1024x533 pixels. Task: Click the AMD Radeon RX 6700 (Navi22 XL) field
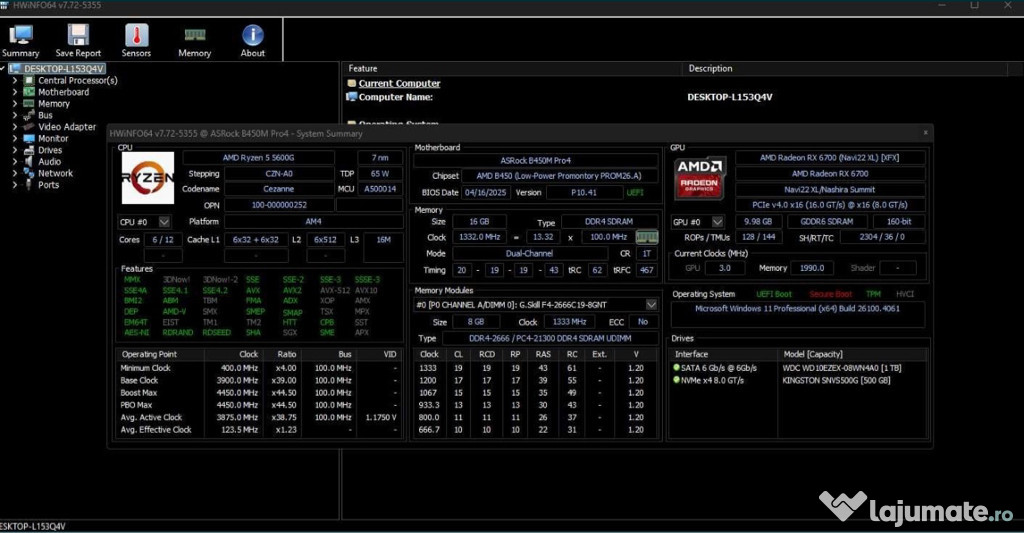(829, 158)
